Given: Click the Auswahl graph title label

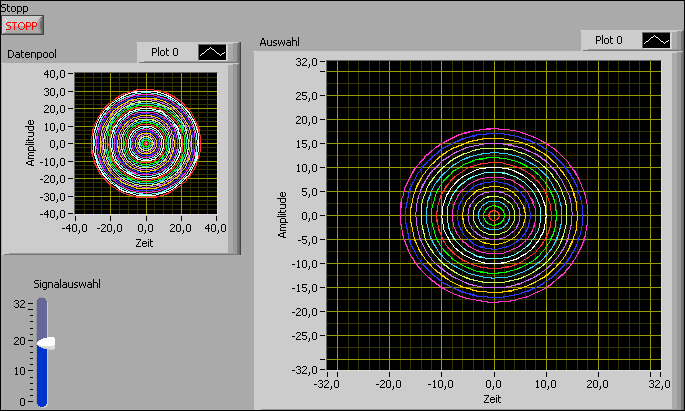Looking at the screenshot, I should tap(280, 41).
